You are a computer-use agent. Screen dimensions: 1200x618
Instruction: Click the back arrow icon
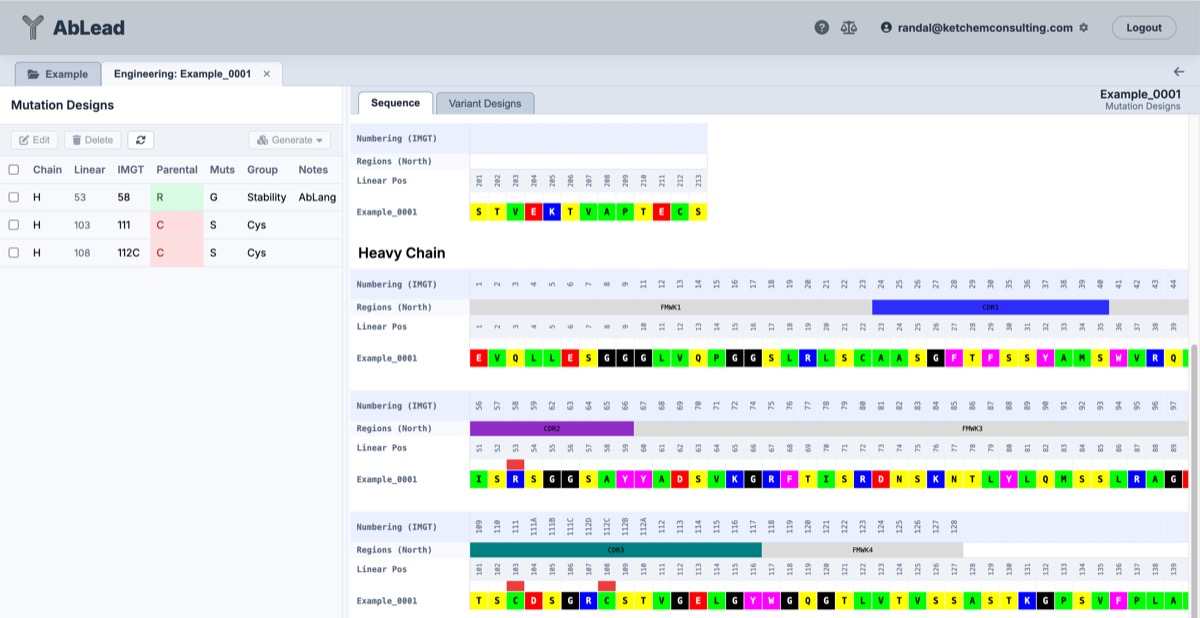pyautogui.click(x=1179, y=72)
